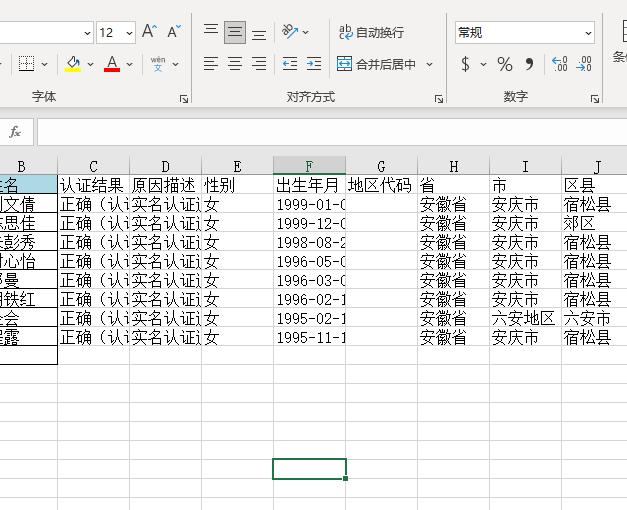Viewport: 627px width, 510px height.
Task: Open the wén phonetic guide tool
Action: coord(158,64)
